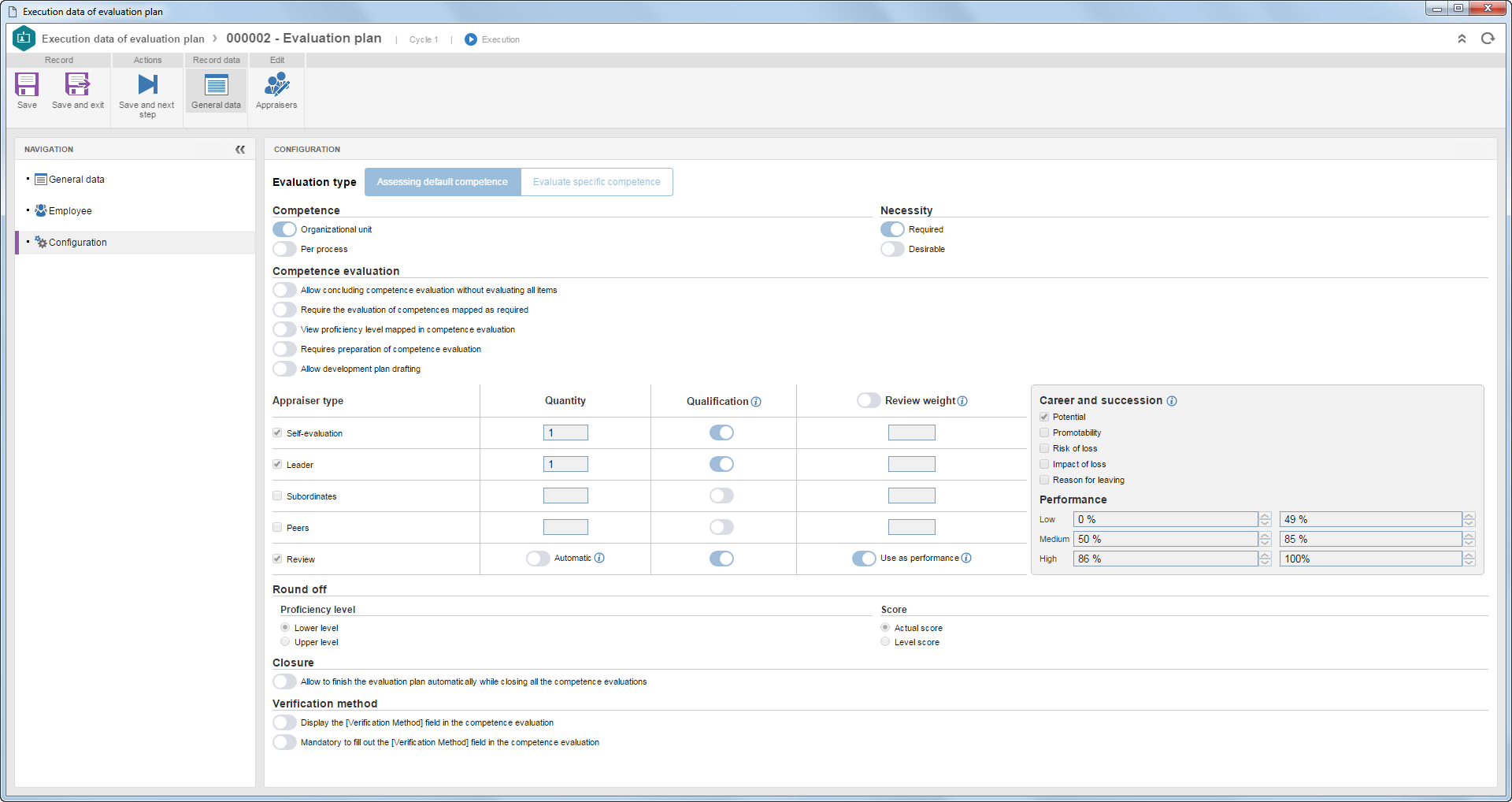
Task: Adjust High performance 100% stepper
Action: [1469, 559]
